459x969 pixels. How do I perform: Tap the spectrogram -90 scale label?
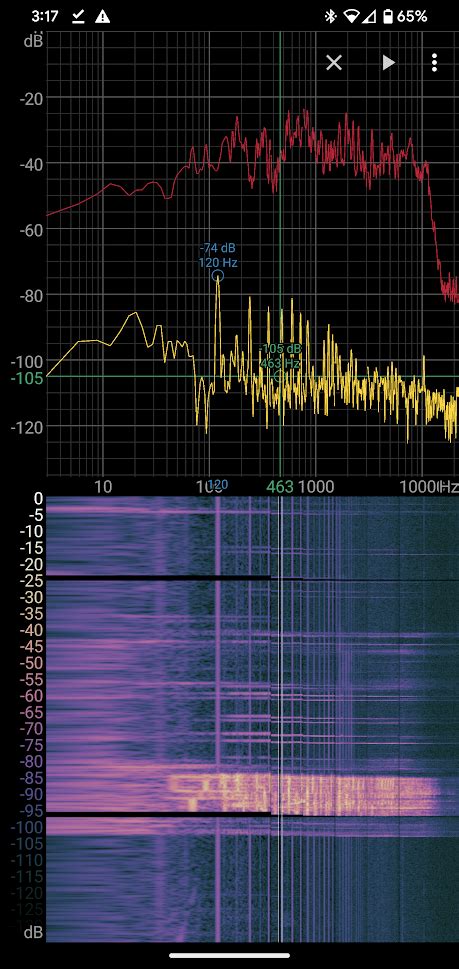31,794
